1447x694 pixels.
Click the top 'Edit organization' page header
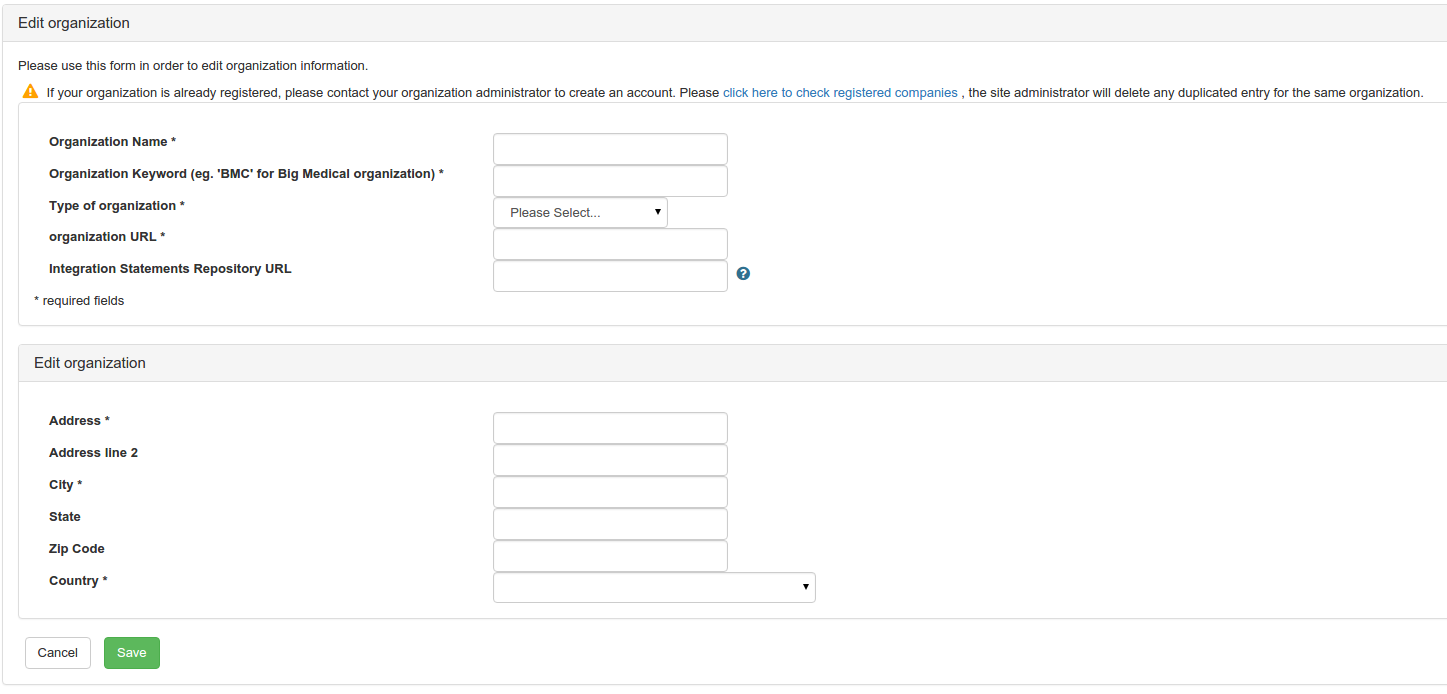[x=74, y=23]
